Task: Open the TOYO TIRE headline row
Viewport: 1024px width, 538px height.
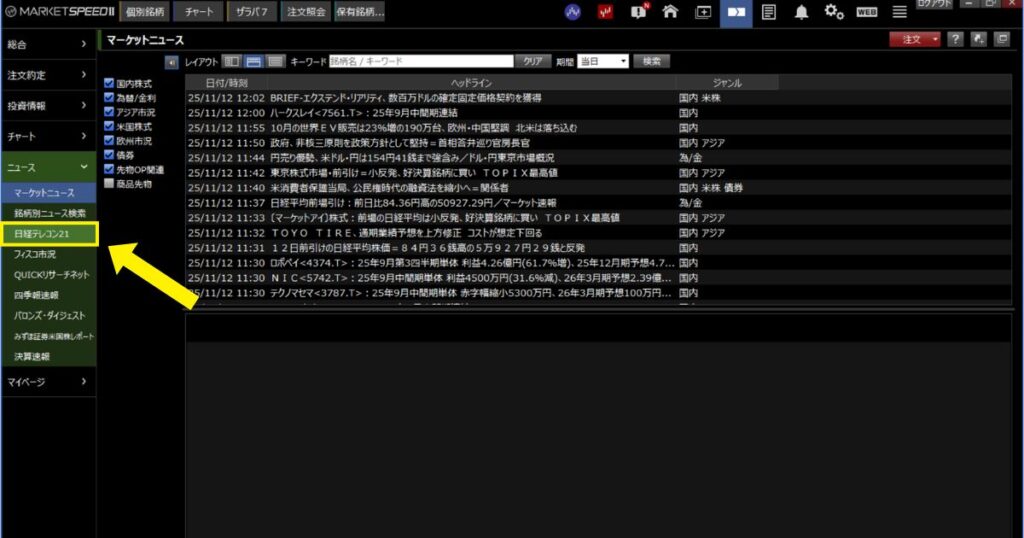Action: point(598,233)
